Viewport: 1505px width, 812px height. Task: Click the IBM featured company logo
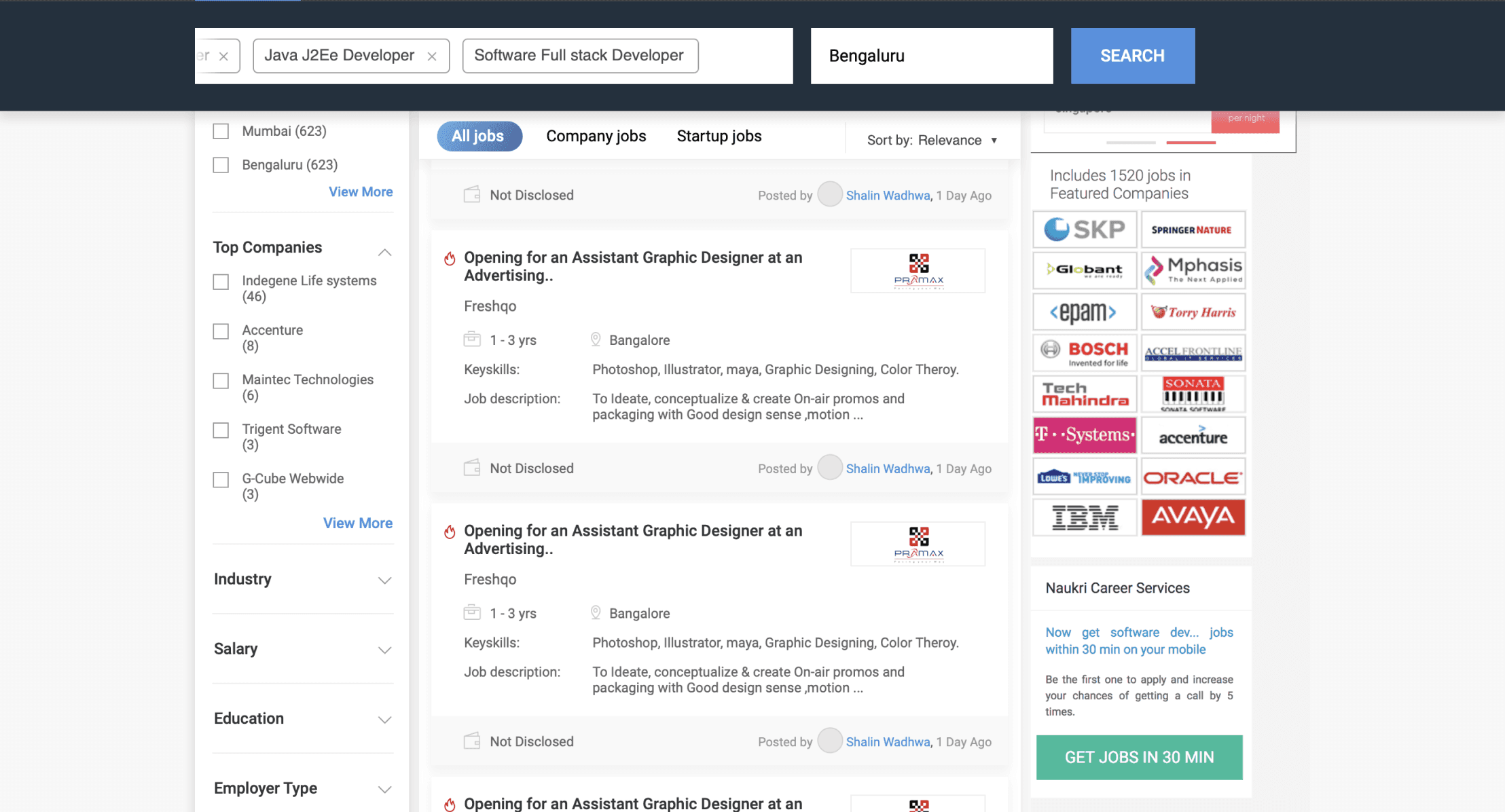tap(1085, 517)
